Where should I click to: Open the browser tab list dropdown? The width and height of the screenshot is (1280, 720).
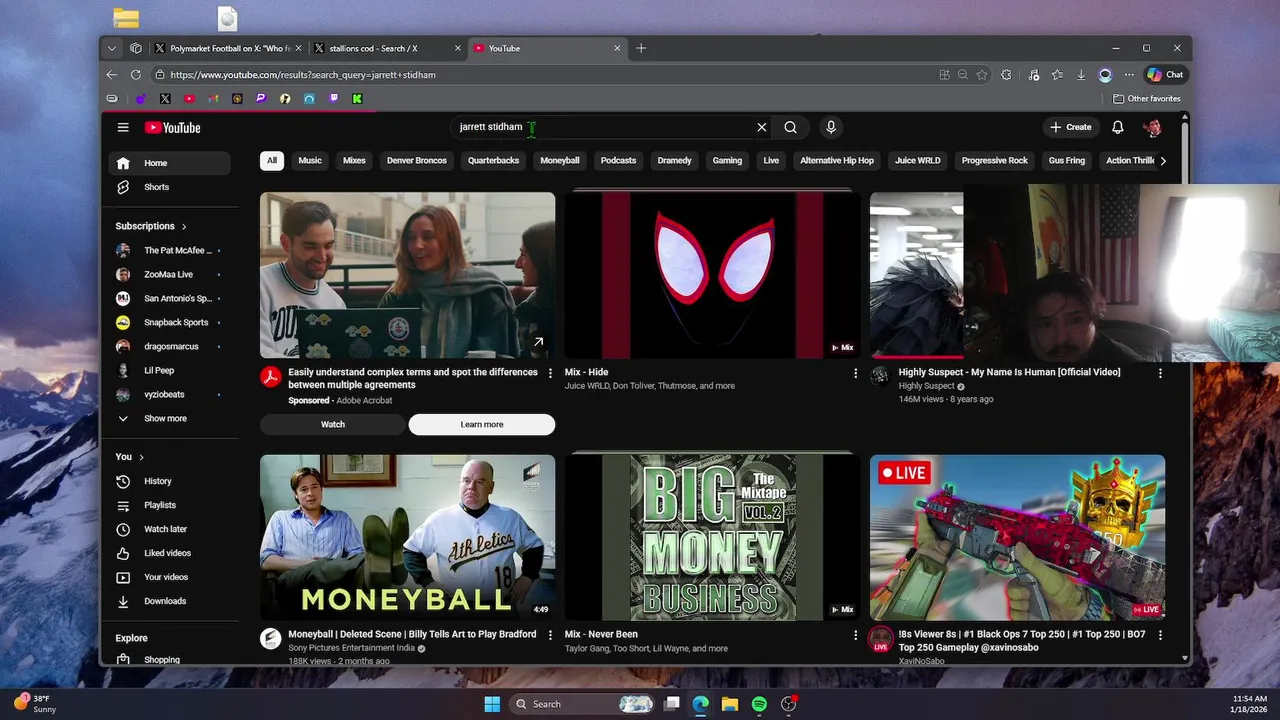(112, 48)
